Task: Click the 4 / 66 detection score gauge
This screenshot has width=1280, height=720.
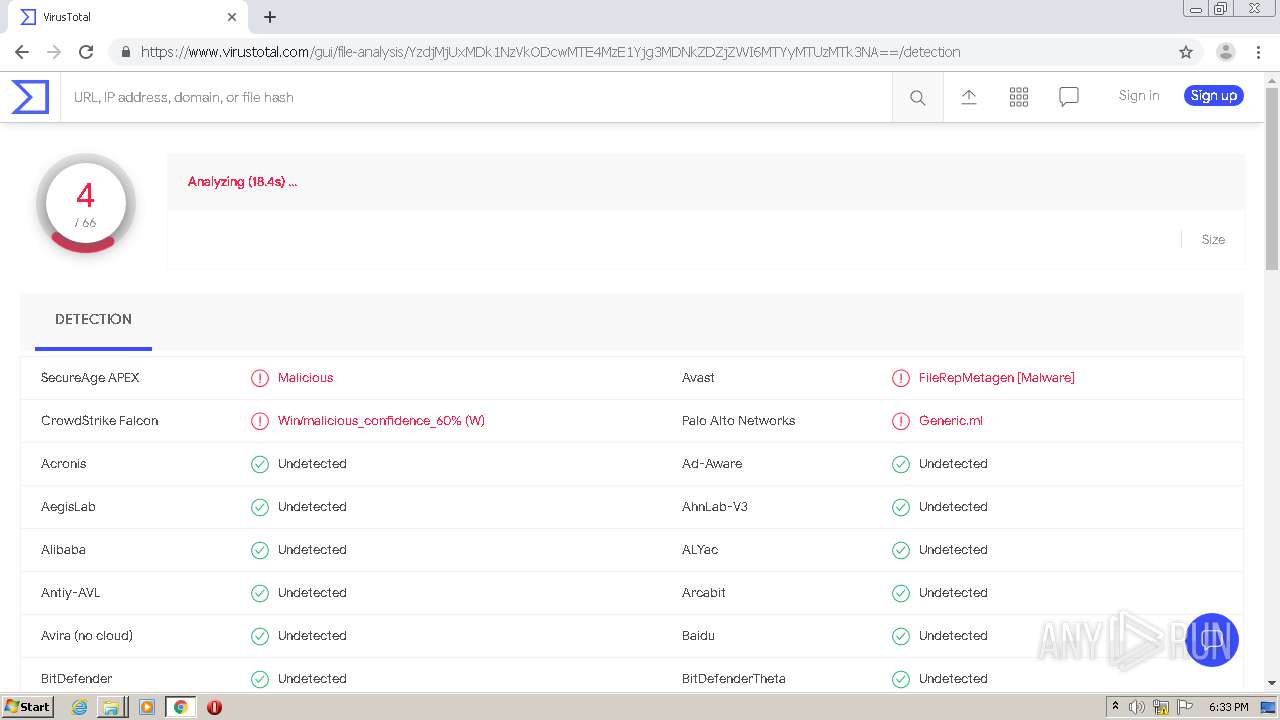Action: [86, 203]
